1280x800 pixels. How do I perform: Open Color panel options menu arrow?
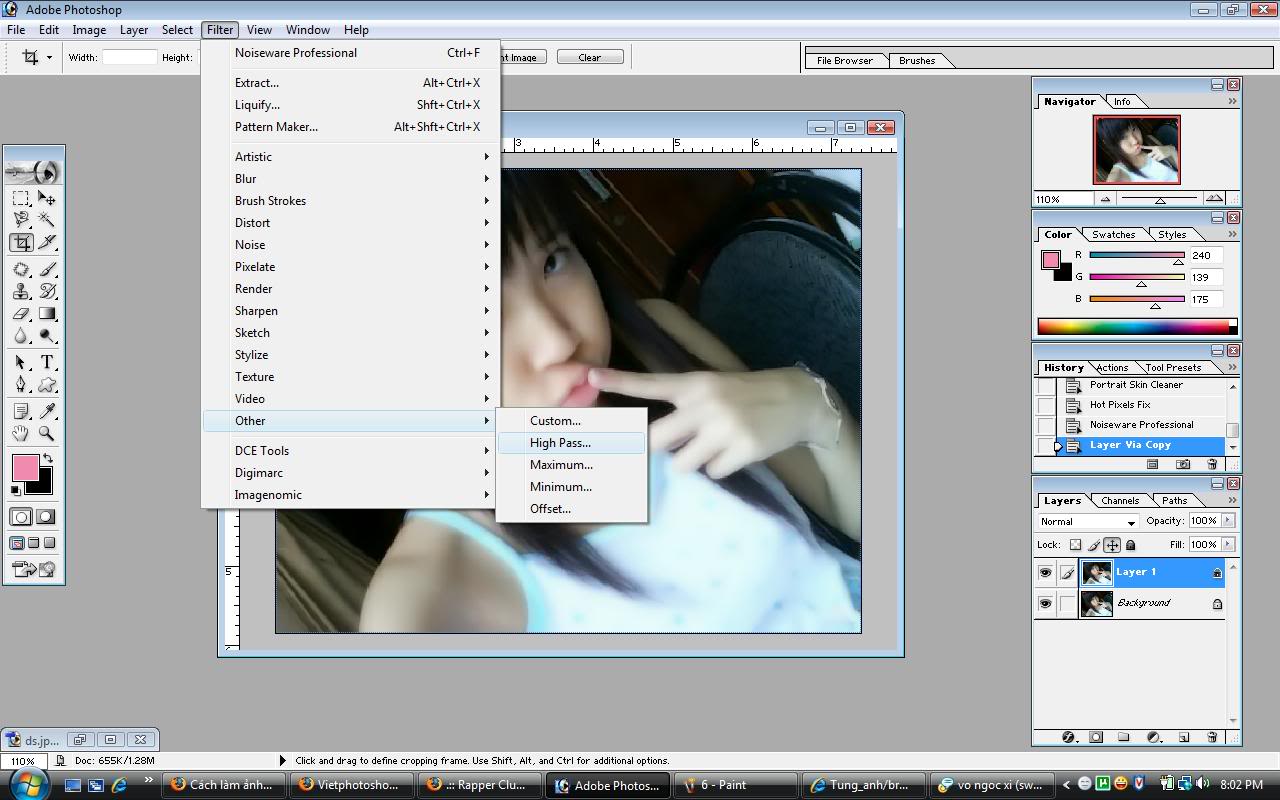[1232, 234]
